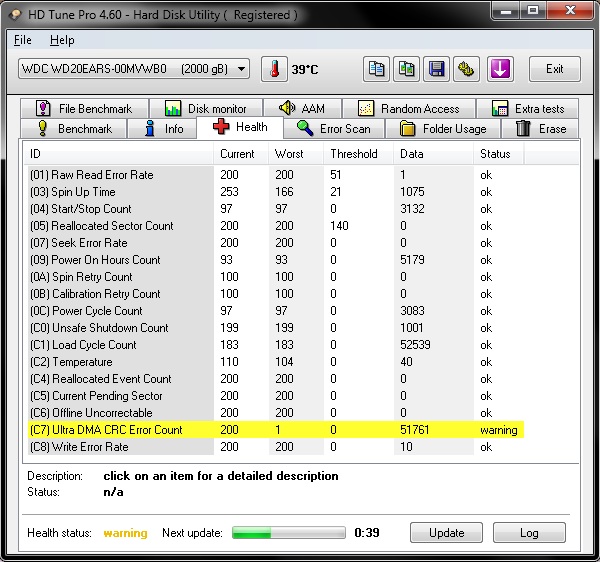
Task: Select the Ultra DMA CRC Error Count row
Action: pos(276,430)
